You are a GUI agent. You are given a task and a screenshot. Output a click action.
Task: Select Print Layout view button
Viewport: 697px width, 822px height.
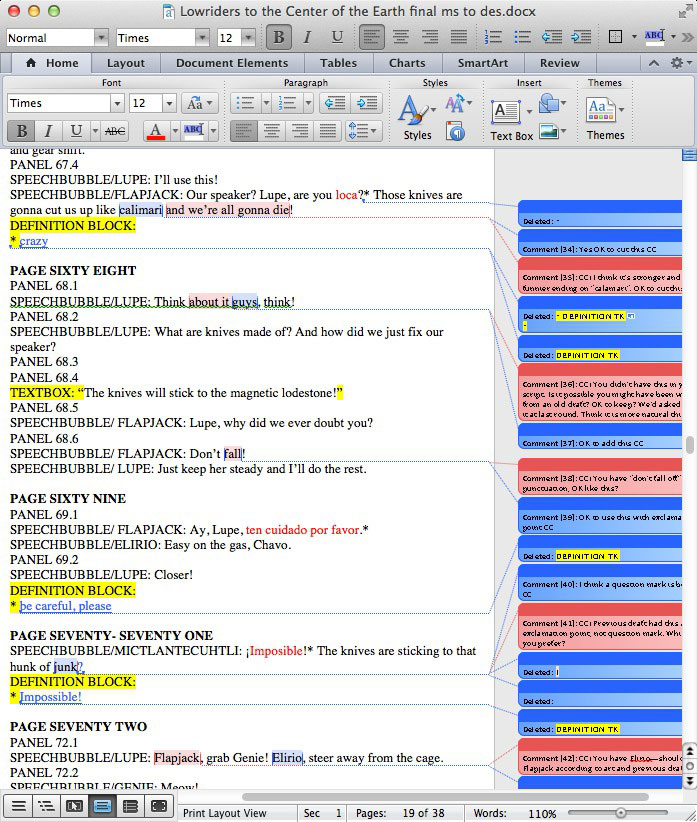[102, 806]
